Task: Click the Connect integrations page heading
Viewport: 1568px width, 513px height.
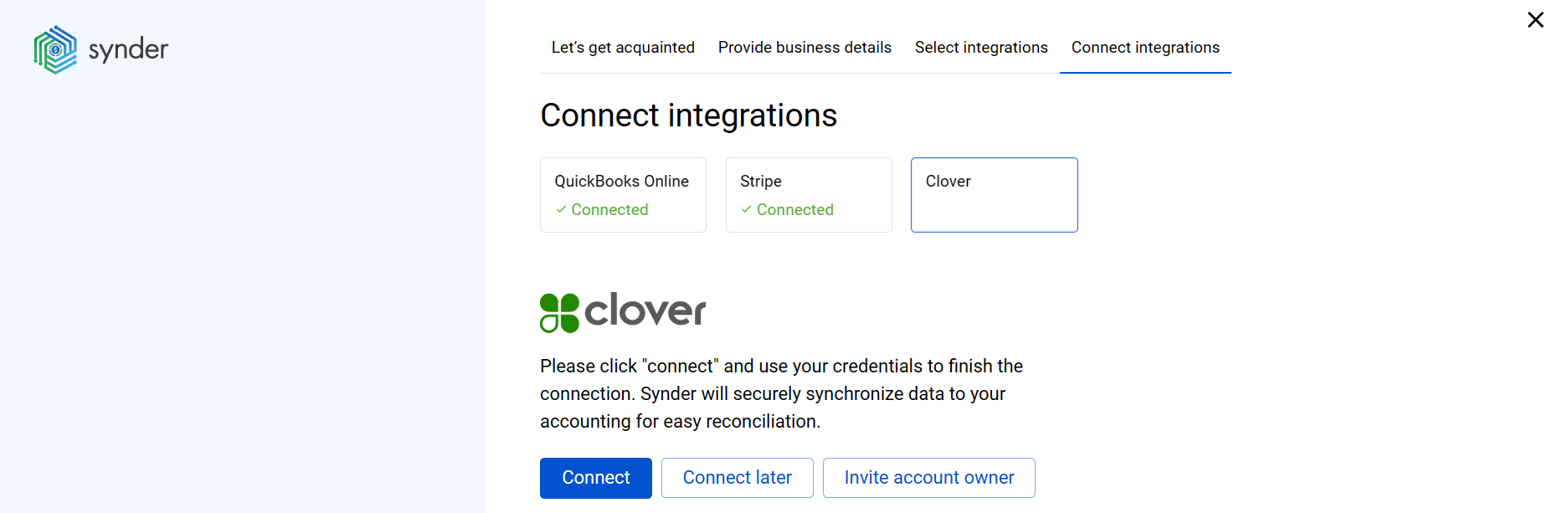Action: pos(688,115)
